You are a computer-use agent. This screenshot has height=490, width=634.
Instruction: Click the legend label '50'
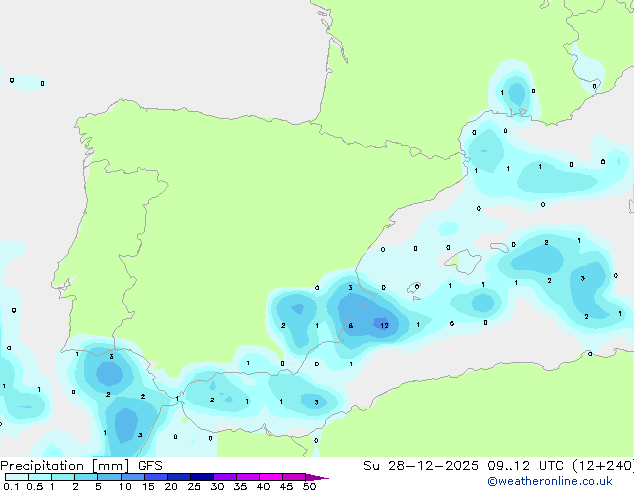click(309, 486)
